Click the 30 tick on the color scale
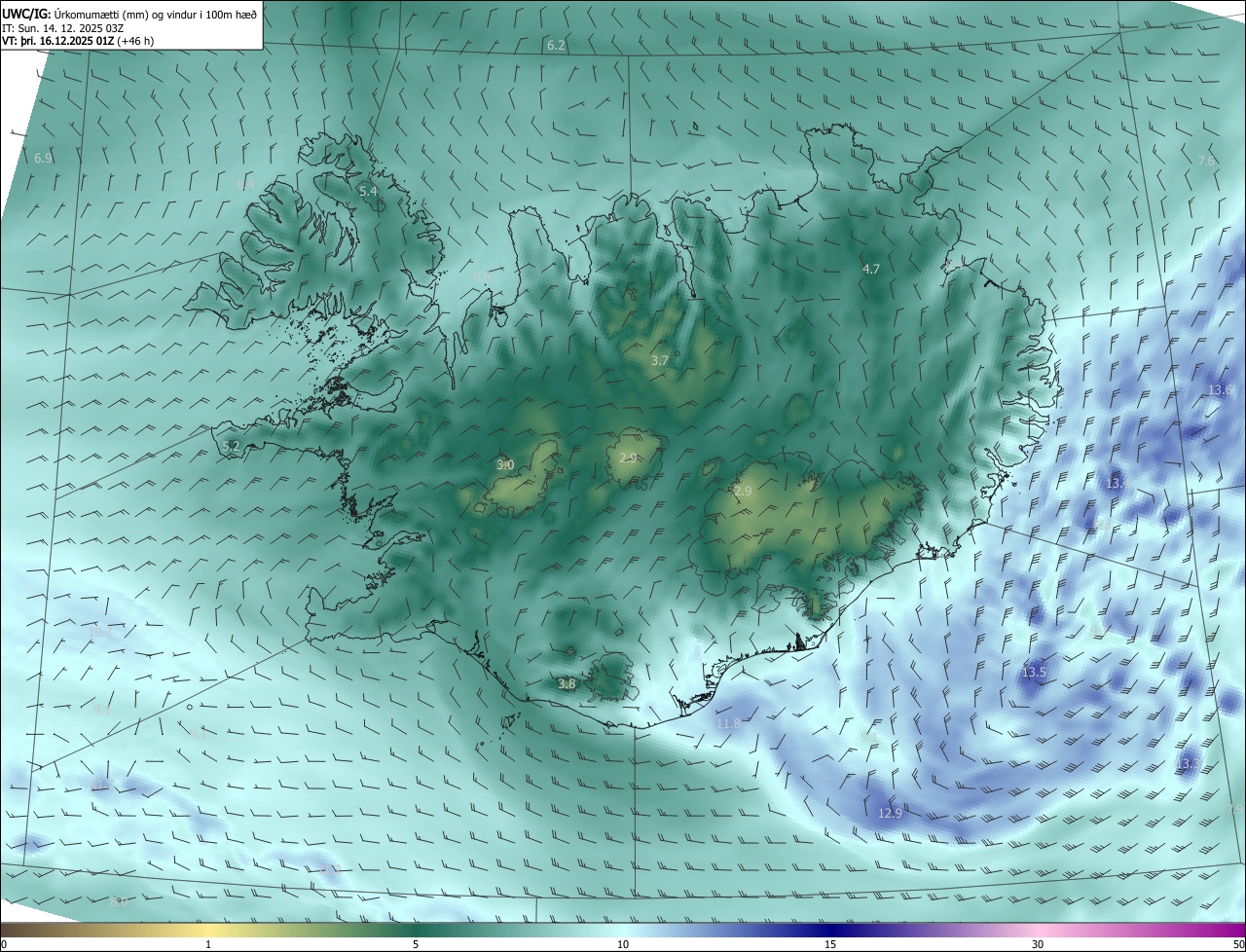 coord(1038,944)
